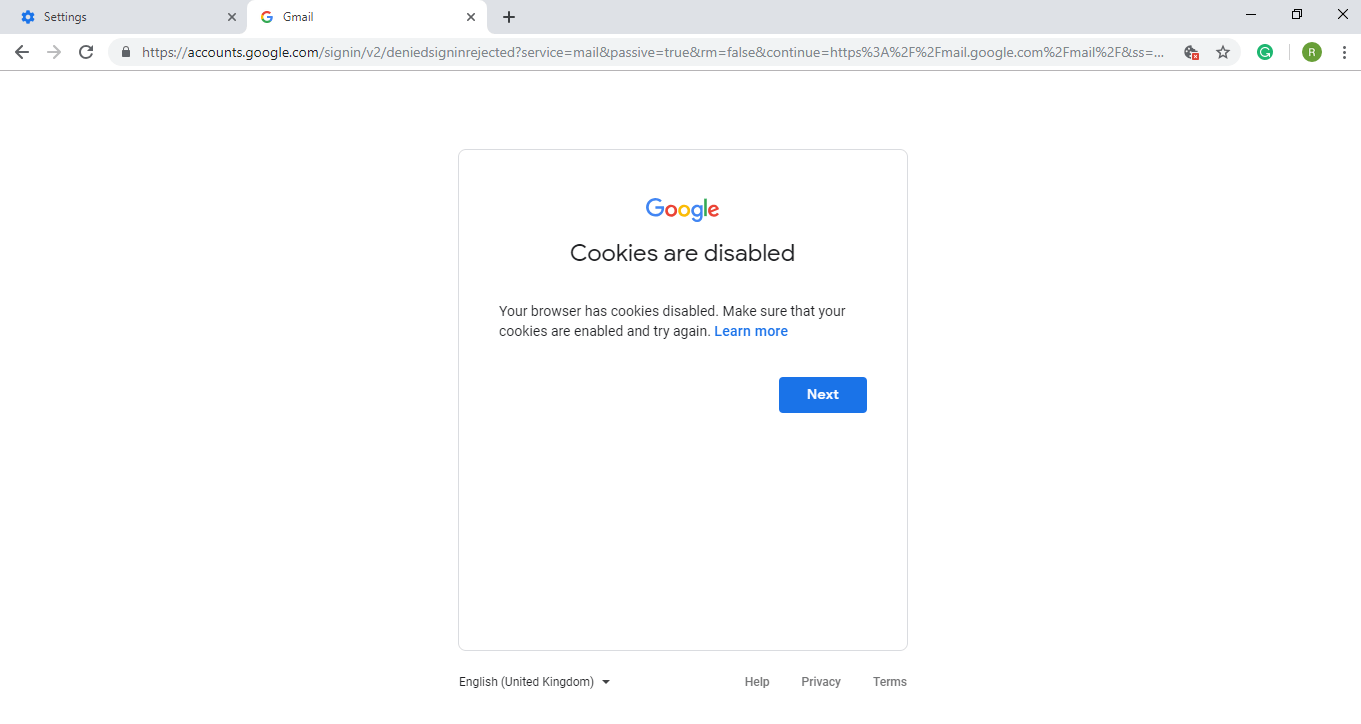Image resolution: width=1361 pixels, height=724 pixels.
Task: Open the Grammarly extension icon
Action: click(x=1265, y=52)
